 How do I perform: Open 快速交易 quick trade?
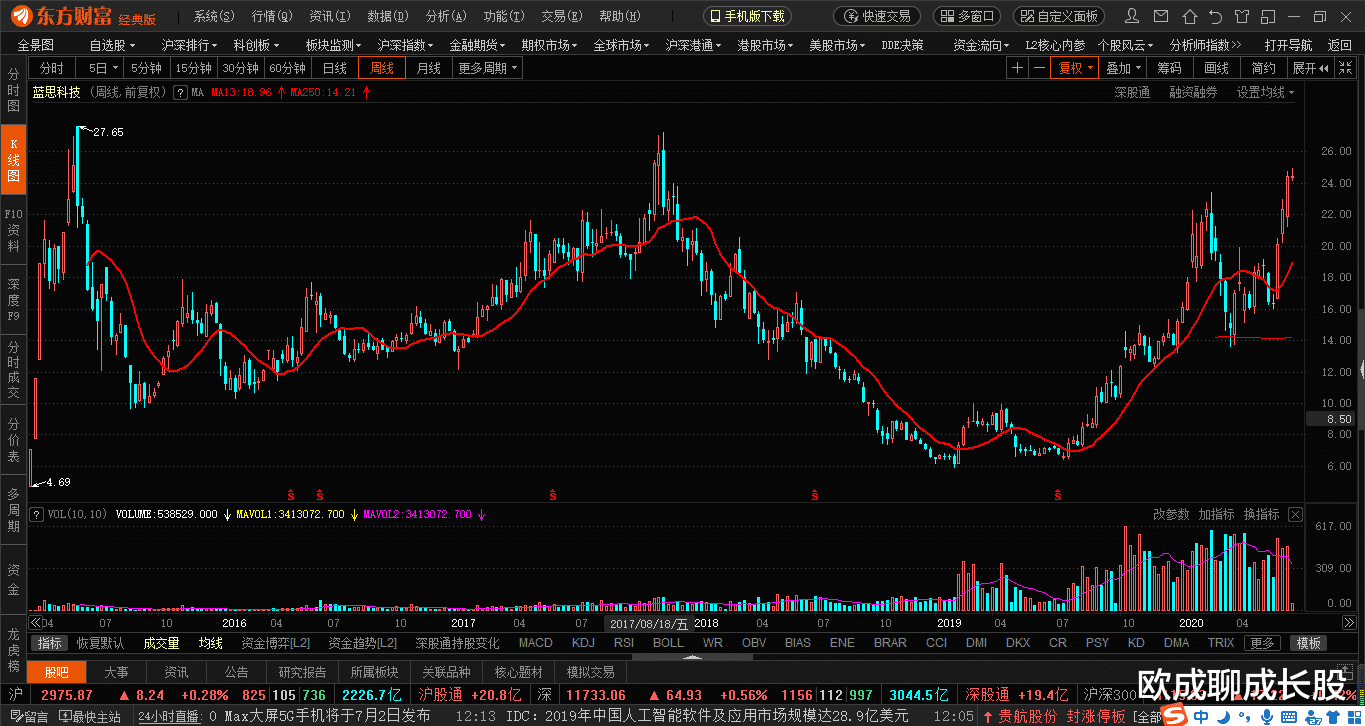877,16
